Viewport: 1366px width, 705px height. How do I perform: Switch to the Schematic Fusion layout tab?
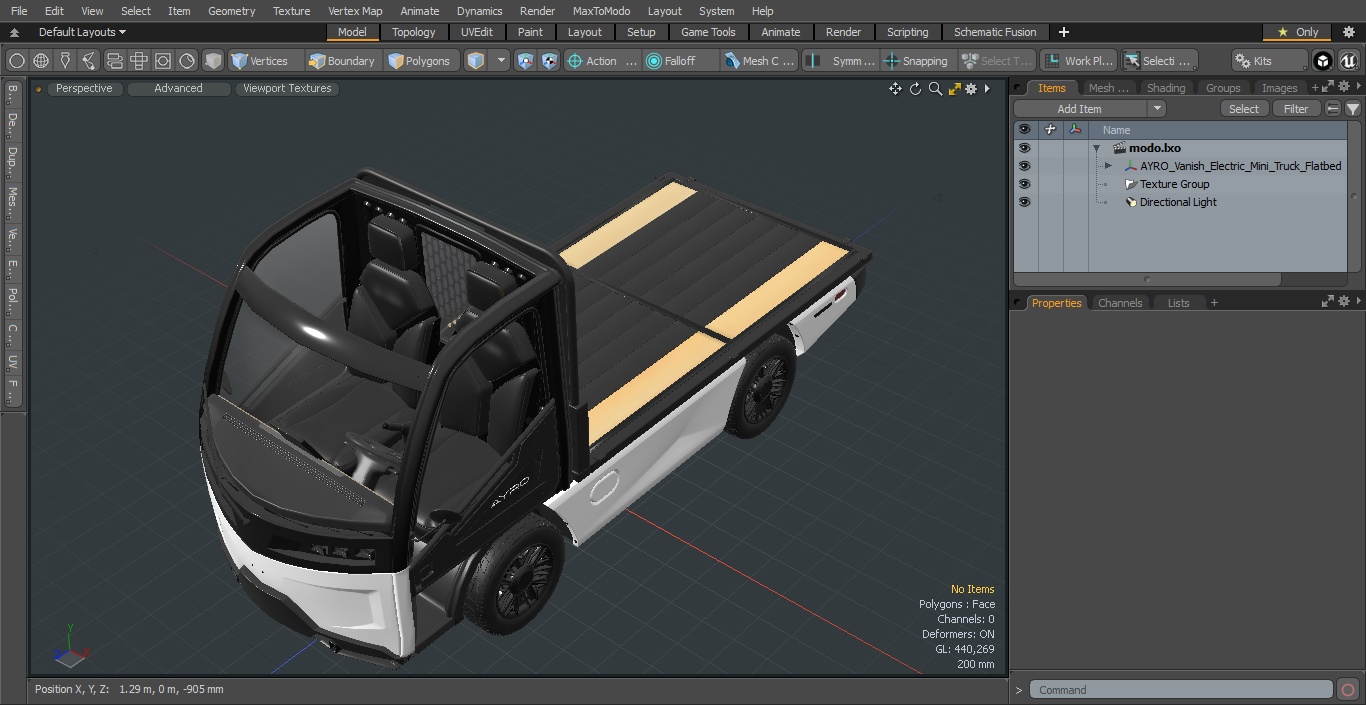pos(995,32)
